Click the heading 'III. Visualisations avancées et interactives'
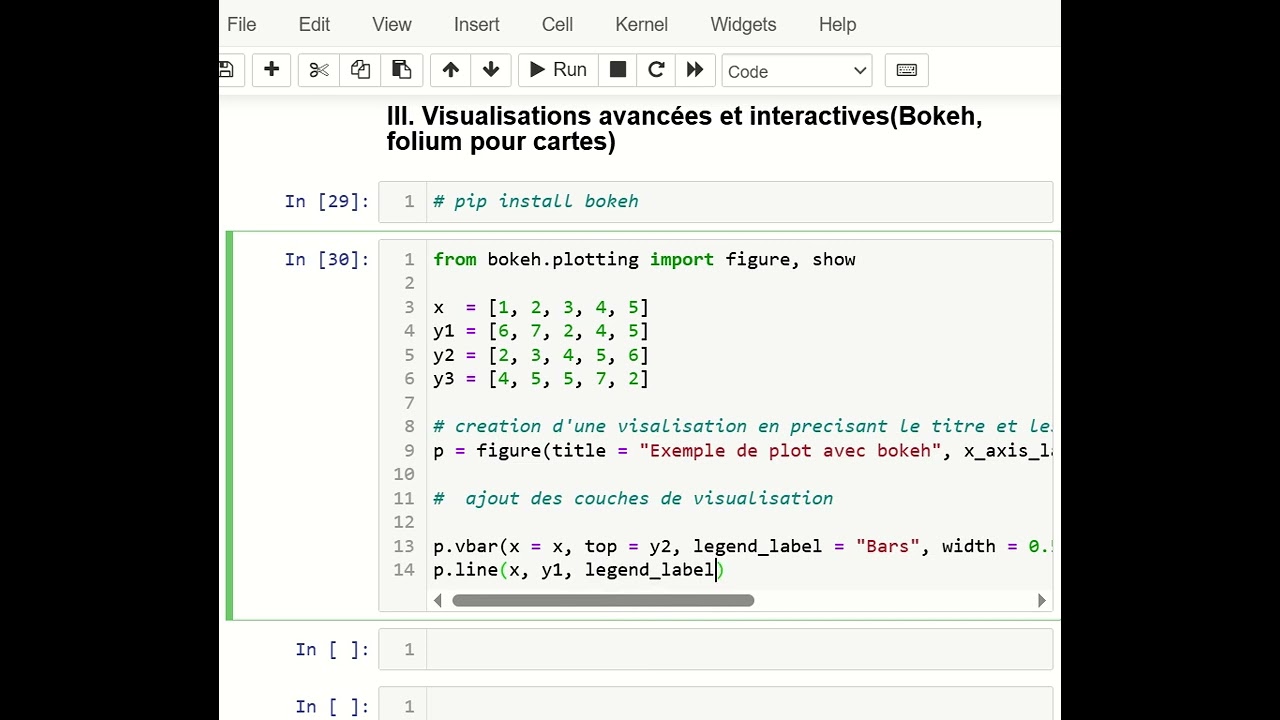Viewport: 1280px width, 720px height. 684,129
